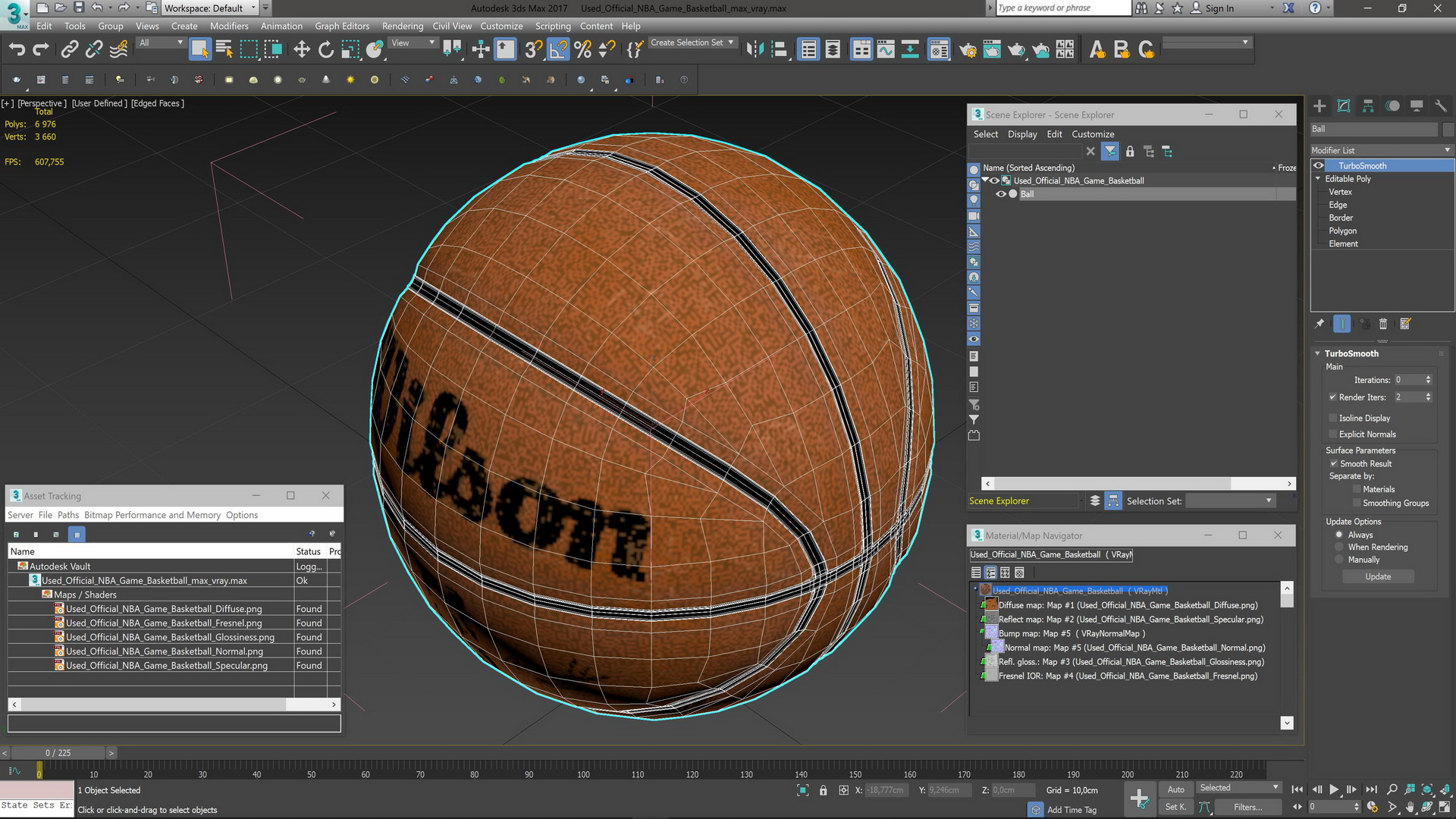Open the Utilities command panel (wrench)
This screenshot has height=819, width=1456.
point(1441,106)
